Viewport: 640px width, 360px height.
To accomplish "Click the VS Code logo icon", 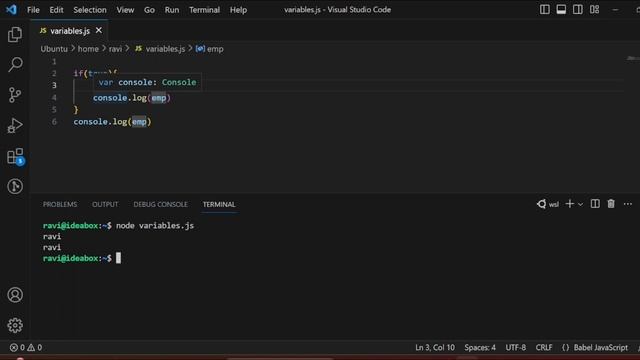I will coord(11,9).
